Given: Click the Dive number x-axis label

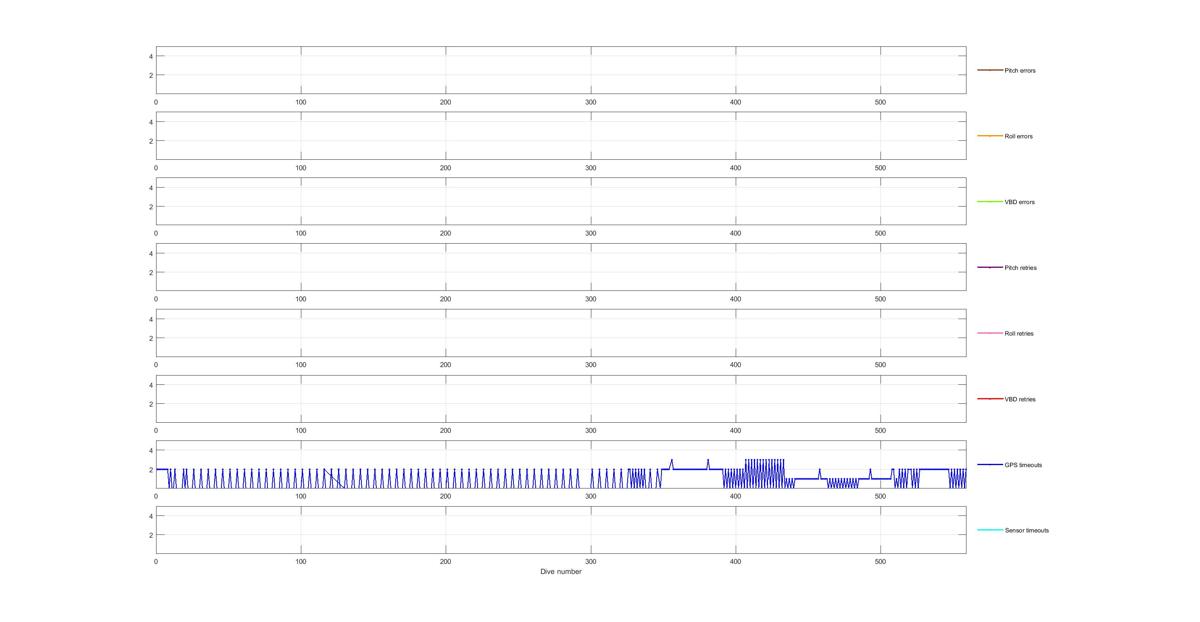Looking at the screenshot, I should 561,572.
